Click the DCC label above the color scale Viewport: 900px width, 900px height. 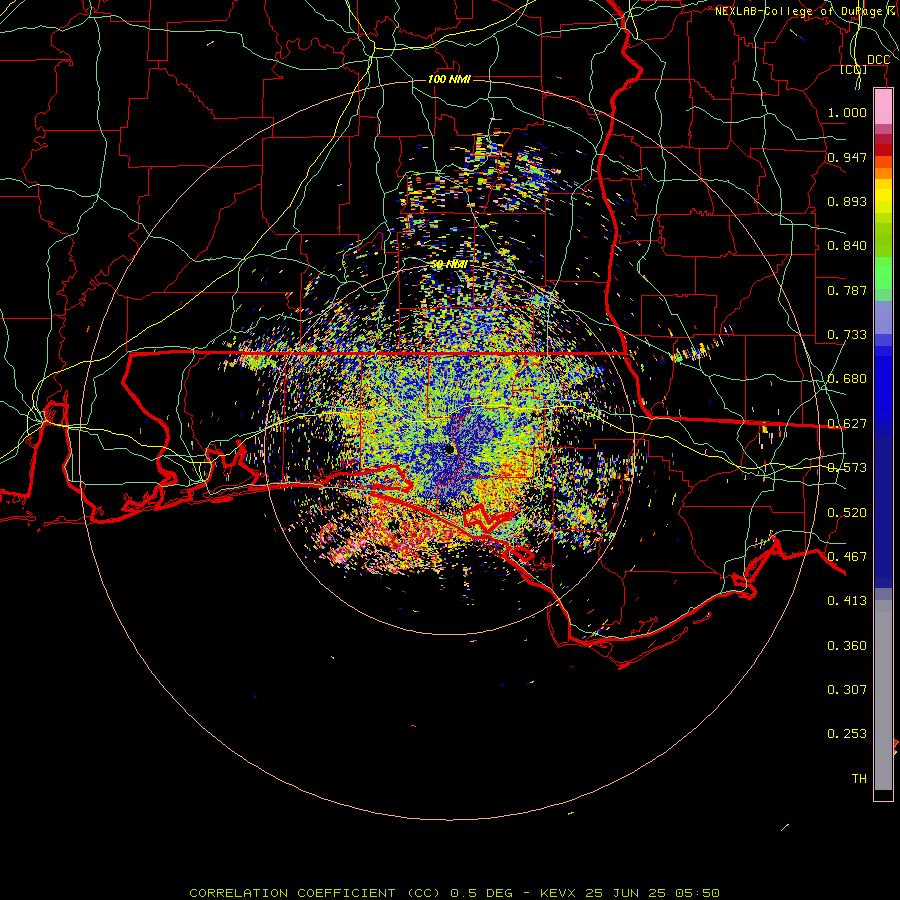(x=878, y=60)
